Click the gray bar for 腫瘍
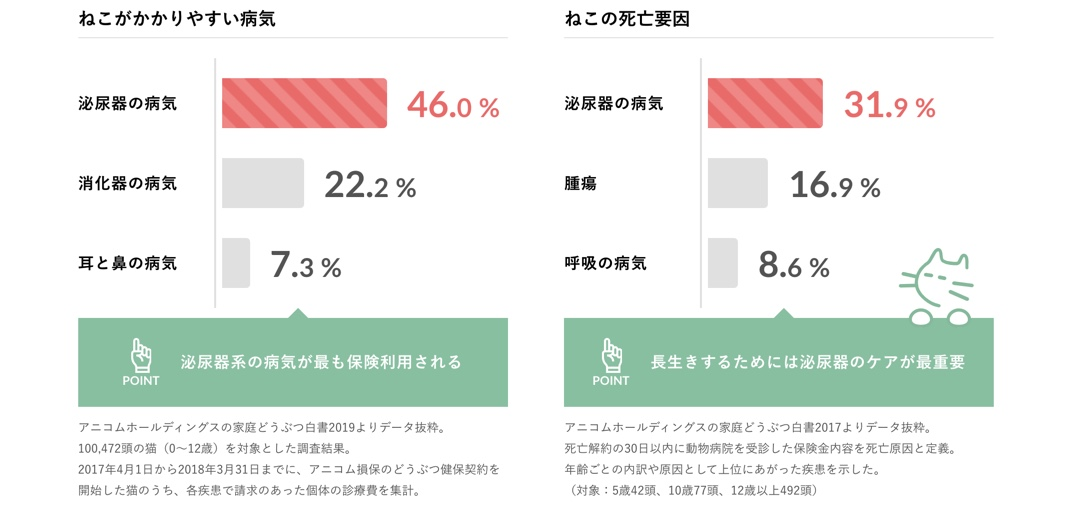Image resolution: width=1072 pixels, height=505 pixels. (738, 183)
